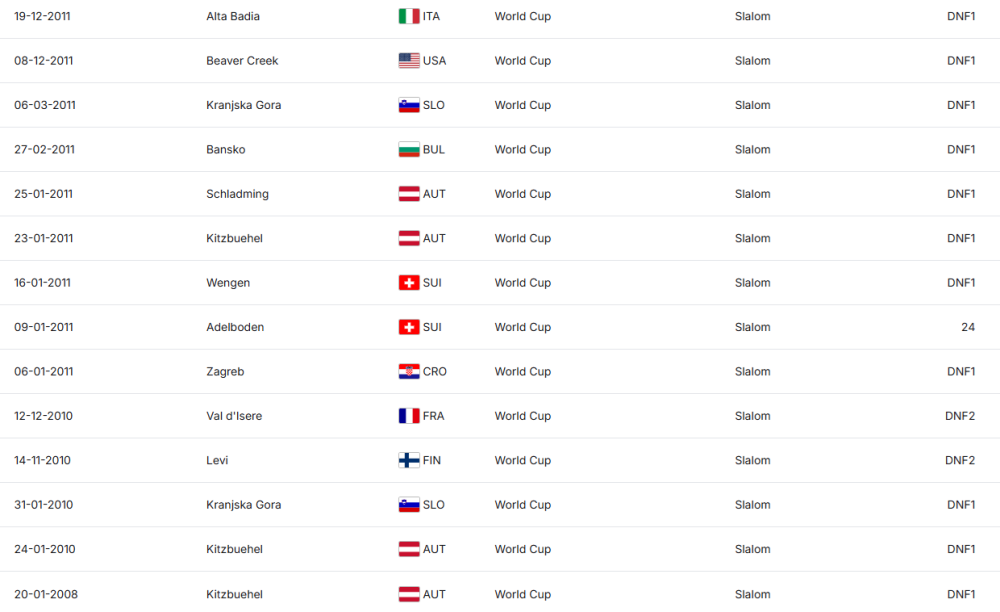Screen dimensions: 1000x612
Task: Click the Austrian flag in Schladming row
Action: pyautogui.click(x=409, y=194)
